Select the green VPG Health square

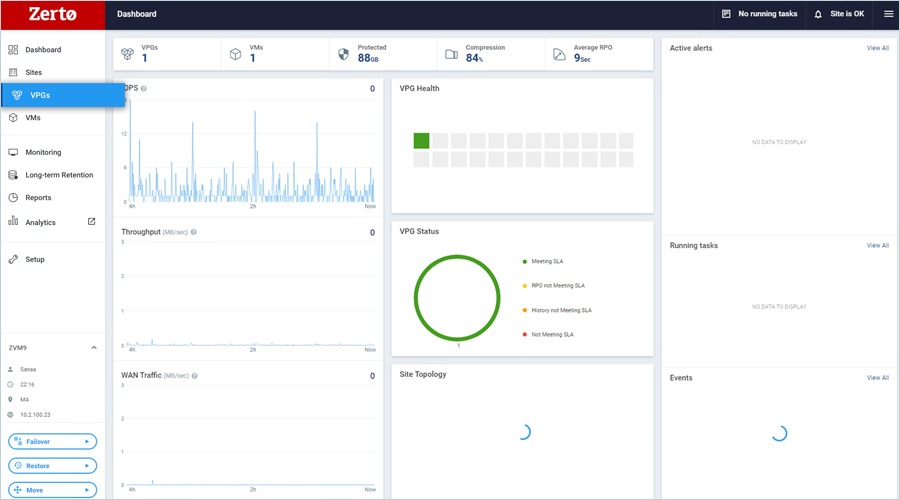tap(421, 141)
